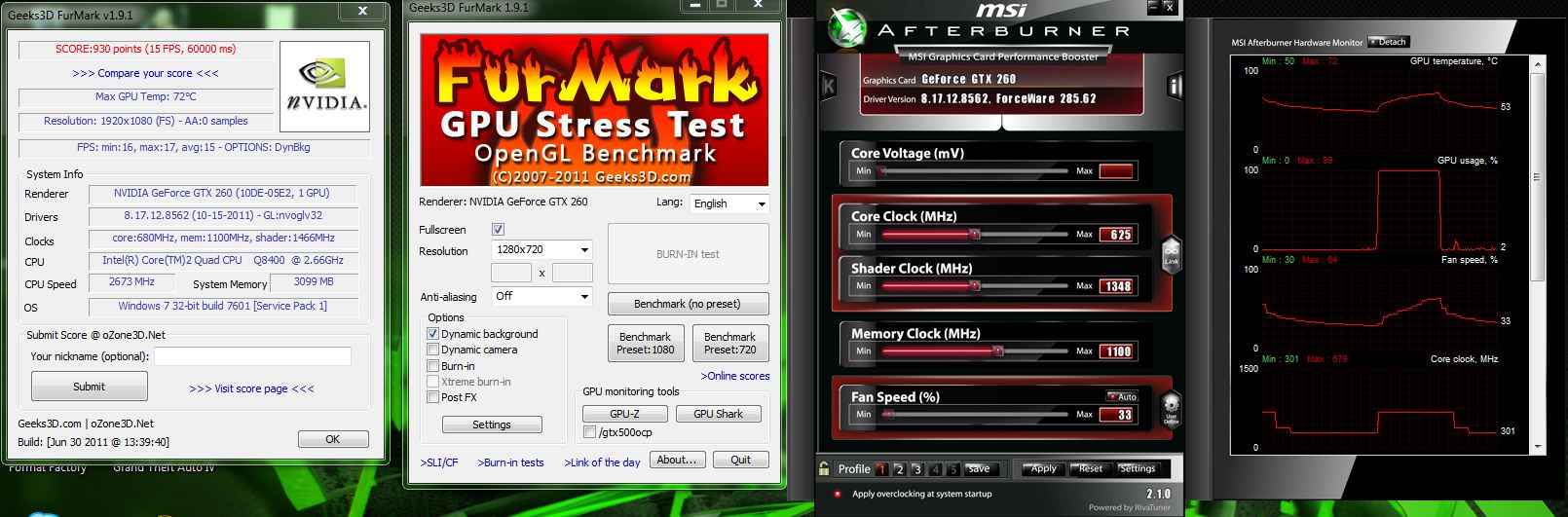Open the Lang English dropdown
Image resolution: width=1568 pixels, height=517 pixels.
(729, 203)
